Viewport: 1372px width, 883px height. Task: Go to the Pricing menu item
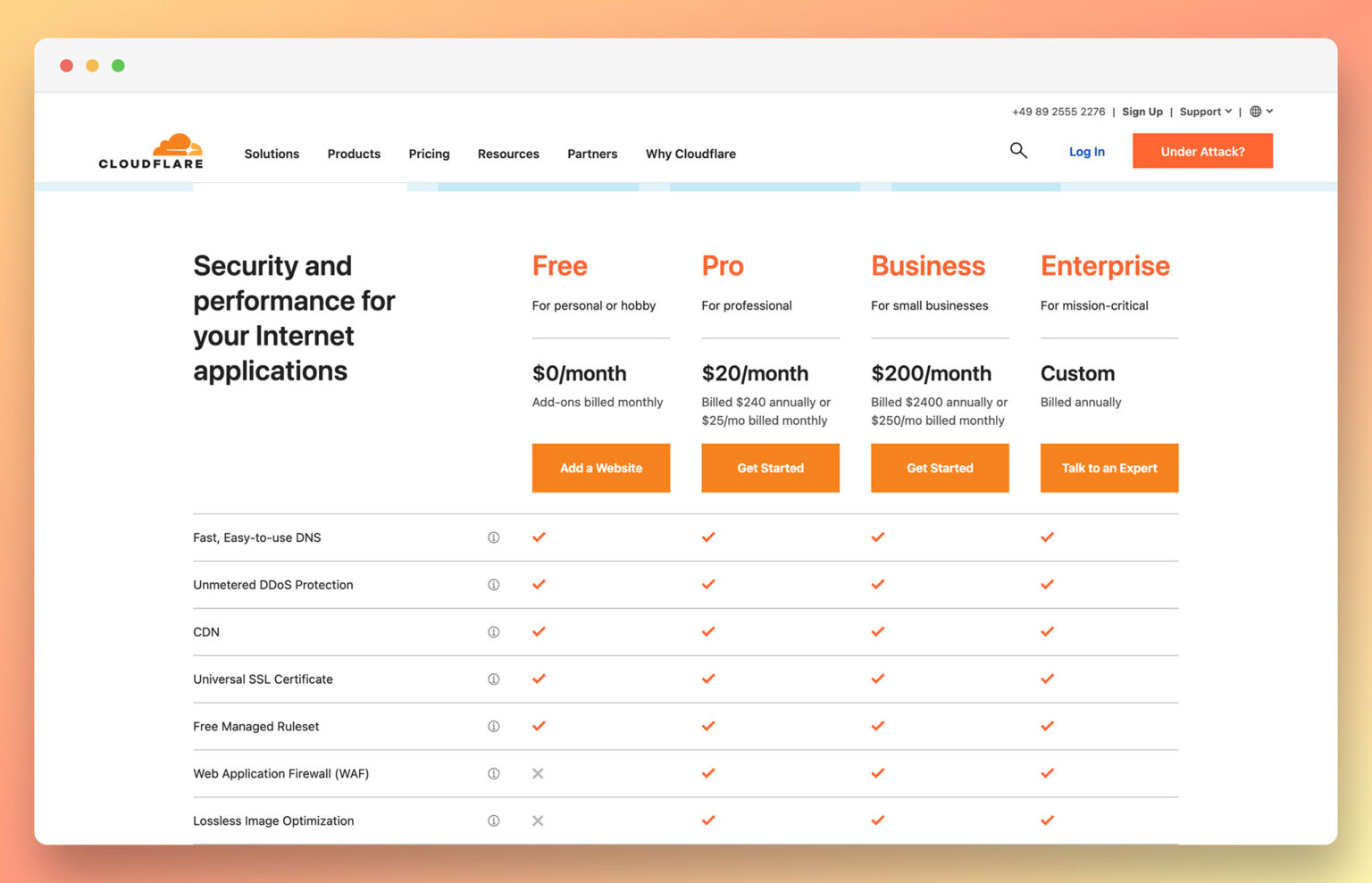point(429,154)
